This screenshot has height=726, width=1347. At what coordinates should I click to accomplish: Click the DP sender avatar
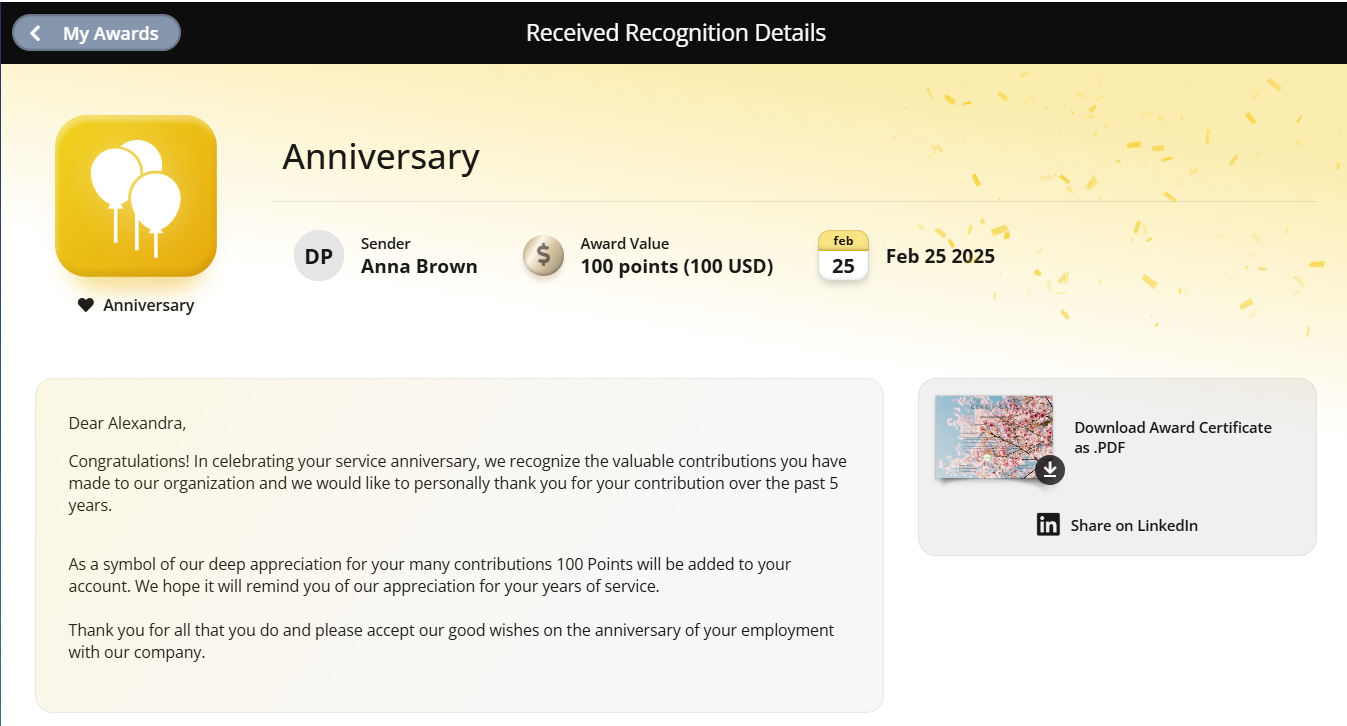point(319,256)
